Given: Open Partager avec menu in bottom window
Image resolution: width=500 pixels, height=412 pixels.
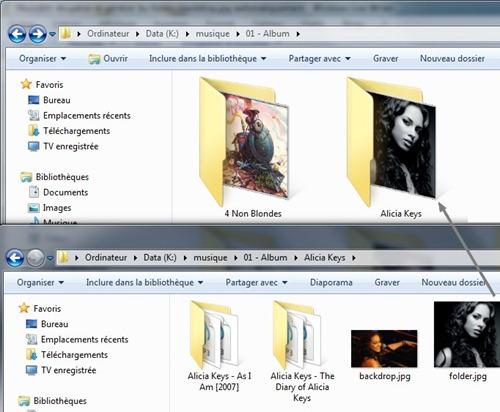Looking at the screenshot, I should point(256,283).
